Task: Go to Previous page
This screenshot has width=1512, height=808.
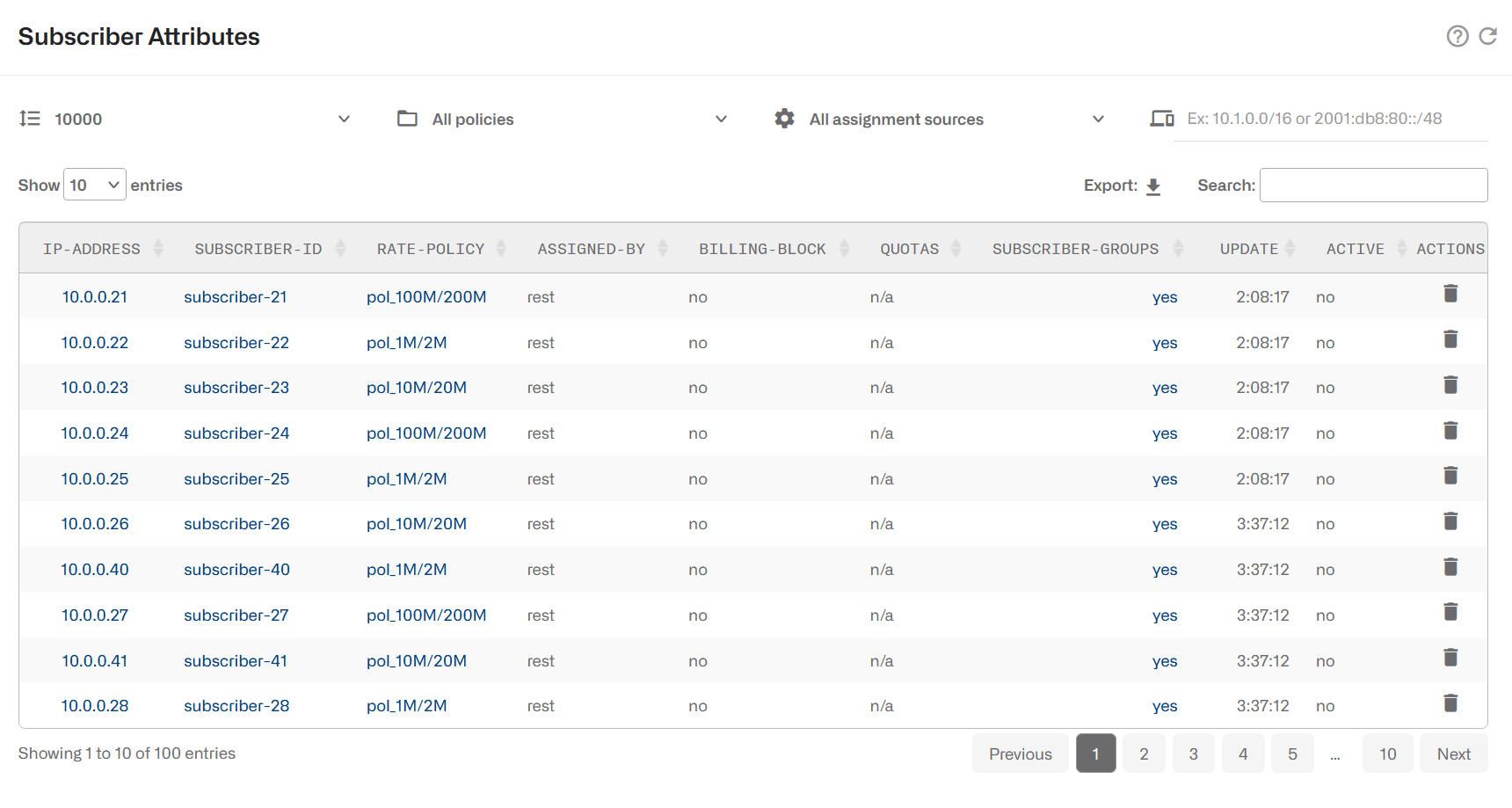Action: click(1020, 753)
